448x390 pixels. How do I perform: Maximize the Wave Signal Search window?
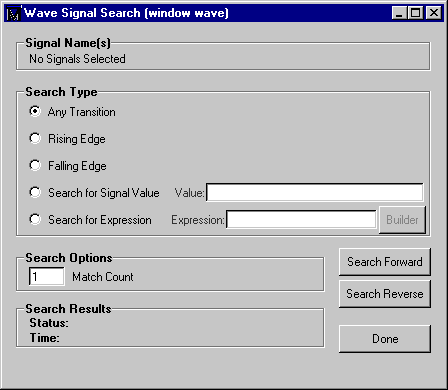[x=416, y=13]
